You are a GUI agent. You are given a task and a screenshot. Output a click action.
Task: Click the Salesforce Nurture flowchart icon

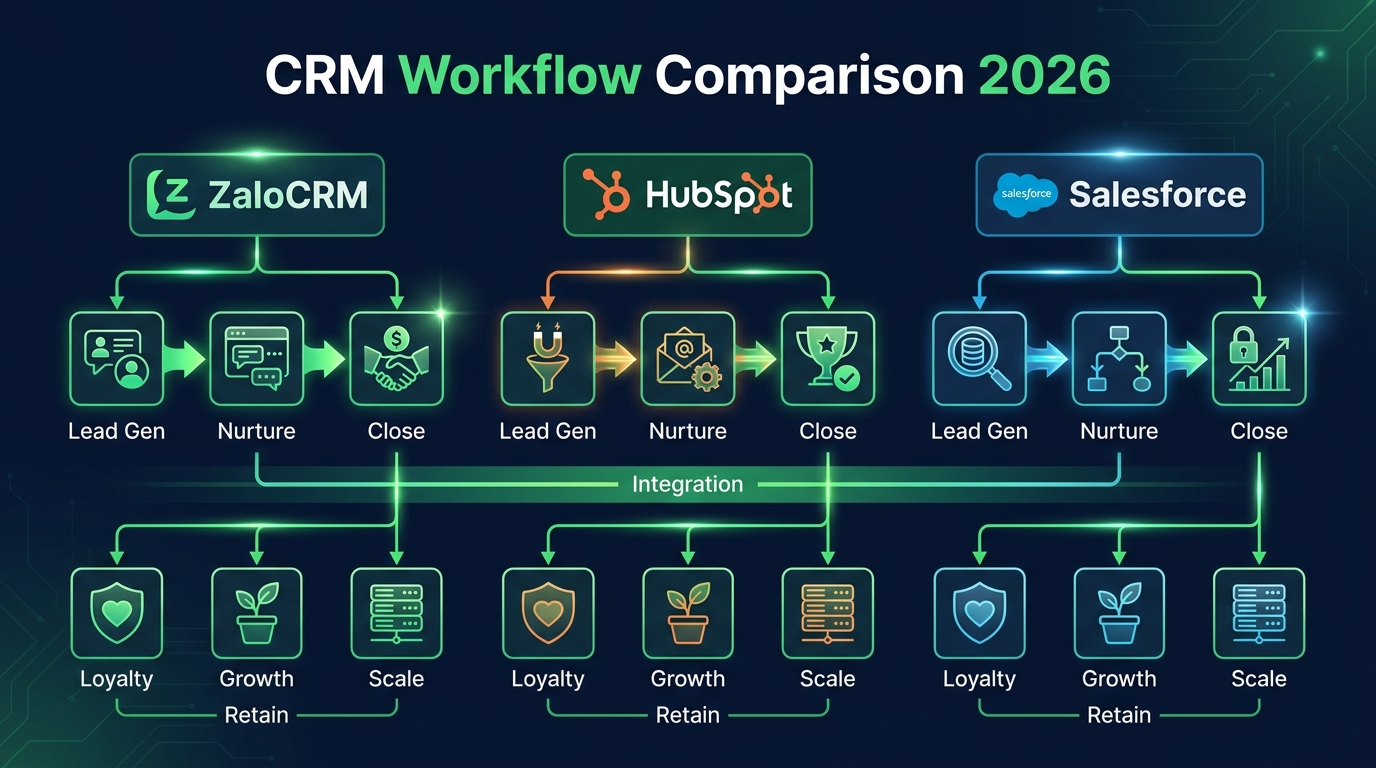tap(1119, 358)
